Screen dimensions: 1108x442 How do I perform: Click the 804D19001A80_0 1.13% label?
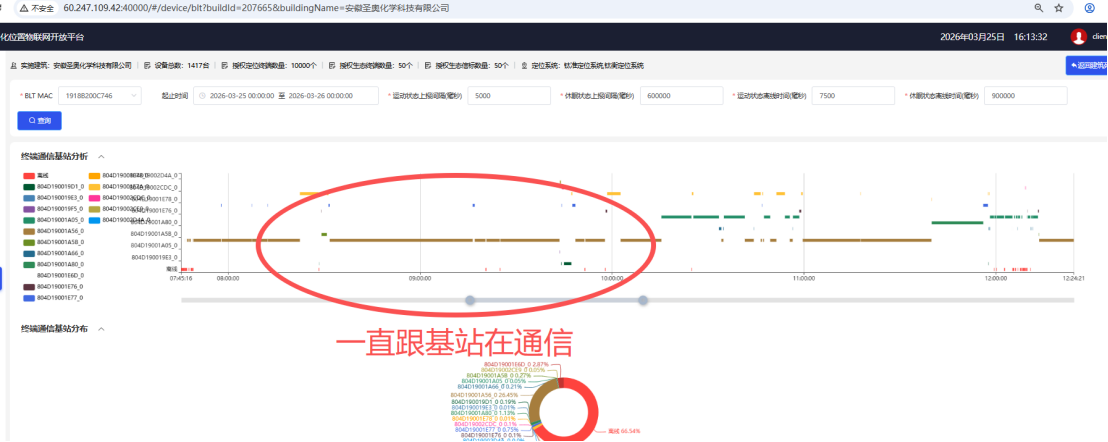coord(484,413)
